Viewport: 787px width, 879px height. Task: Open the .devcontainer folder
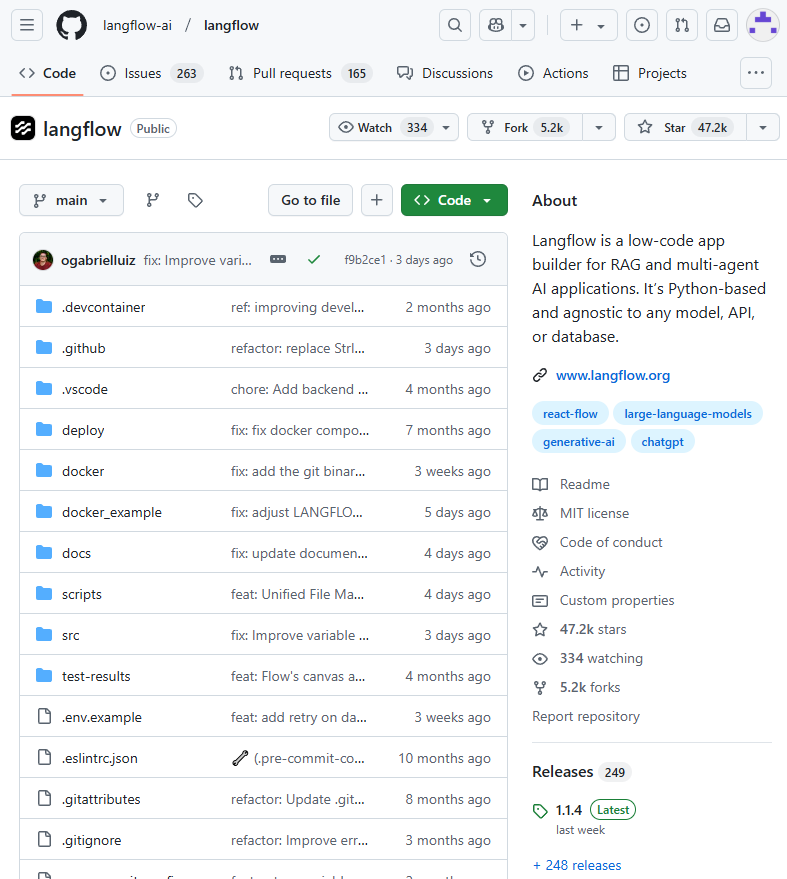point(104,307)
